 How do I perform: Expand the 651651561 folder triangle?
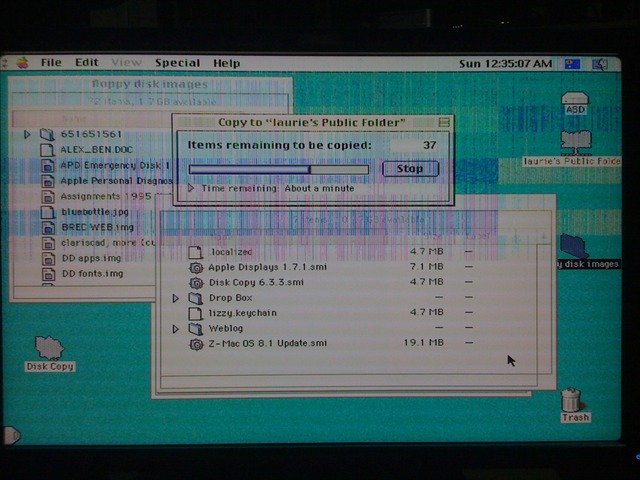(27, 134)
